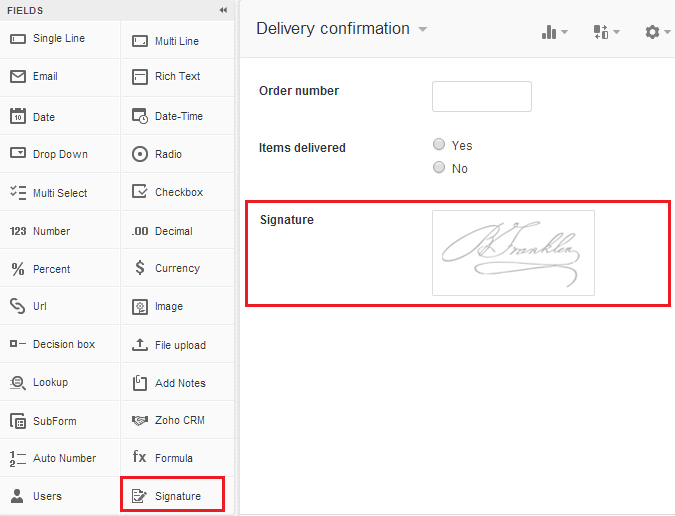Open the sort and arrange dropdown
Image resolution: width=675 pixels, height=516 pixels.
coord(606,32)
